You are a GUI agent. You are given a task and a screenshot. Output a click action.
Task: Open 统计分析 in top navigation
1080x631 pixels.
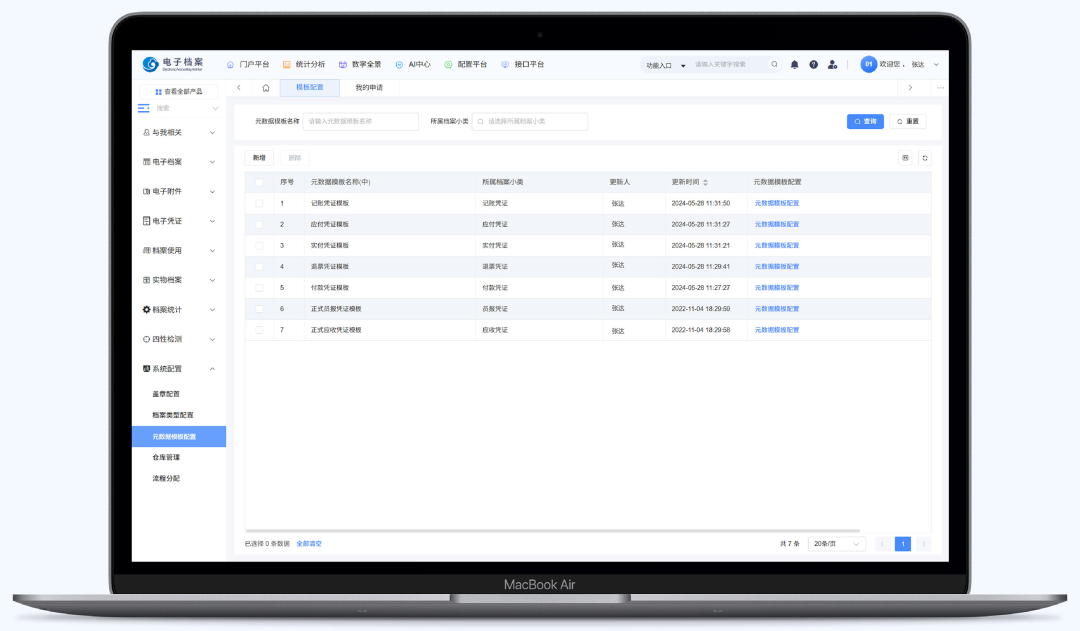click(304, 64)
